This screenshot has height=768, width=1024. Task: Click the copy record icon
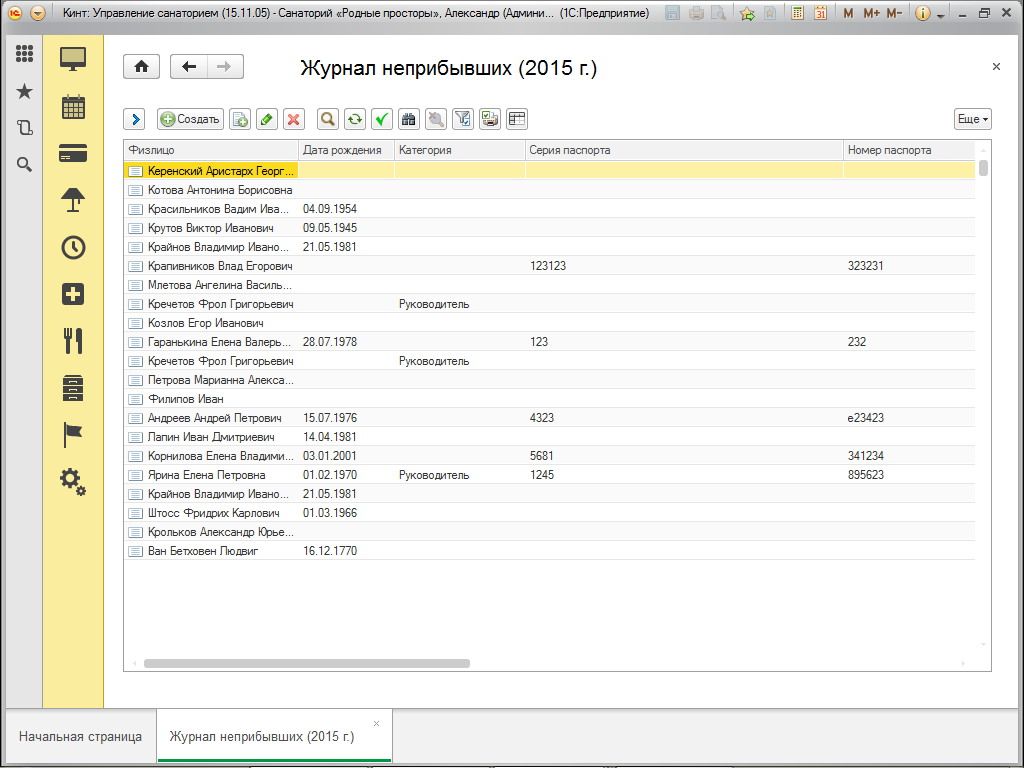click(x=240, y=119)
